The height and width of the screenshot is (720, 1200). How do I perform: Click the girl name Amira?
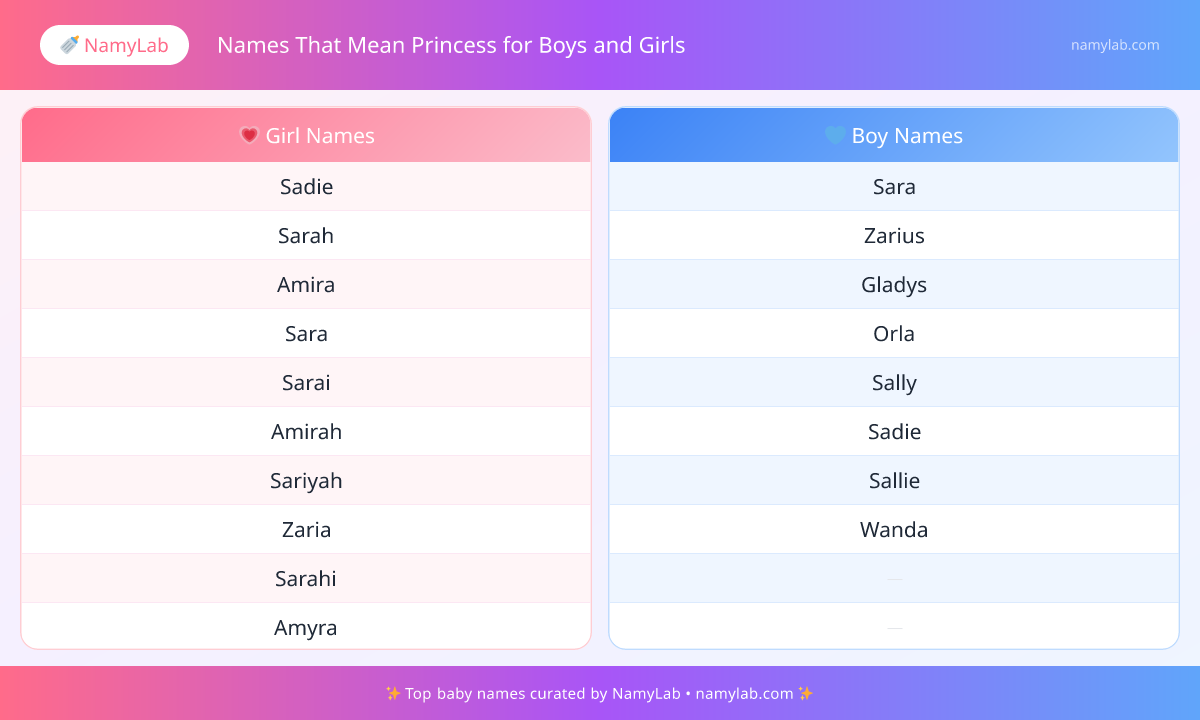coord(306,285)
